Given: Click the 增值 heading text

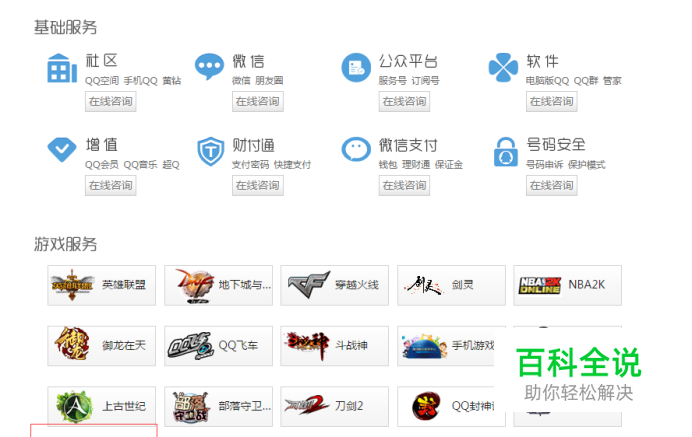Looking at the screenshot, I should point(102,145).
